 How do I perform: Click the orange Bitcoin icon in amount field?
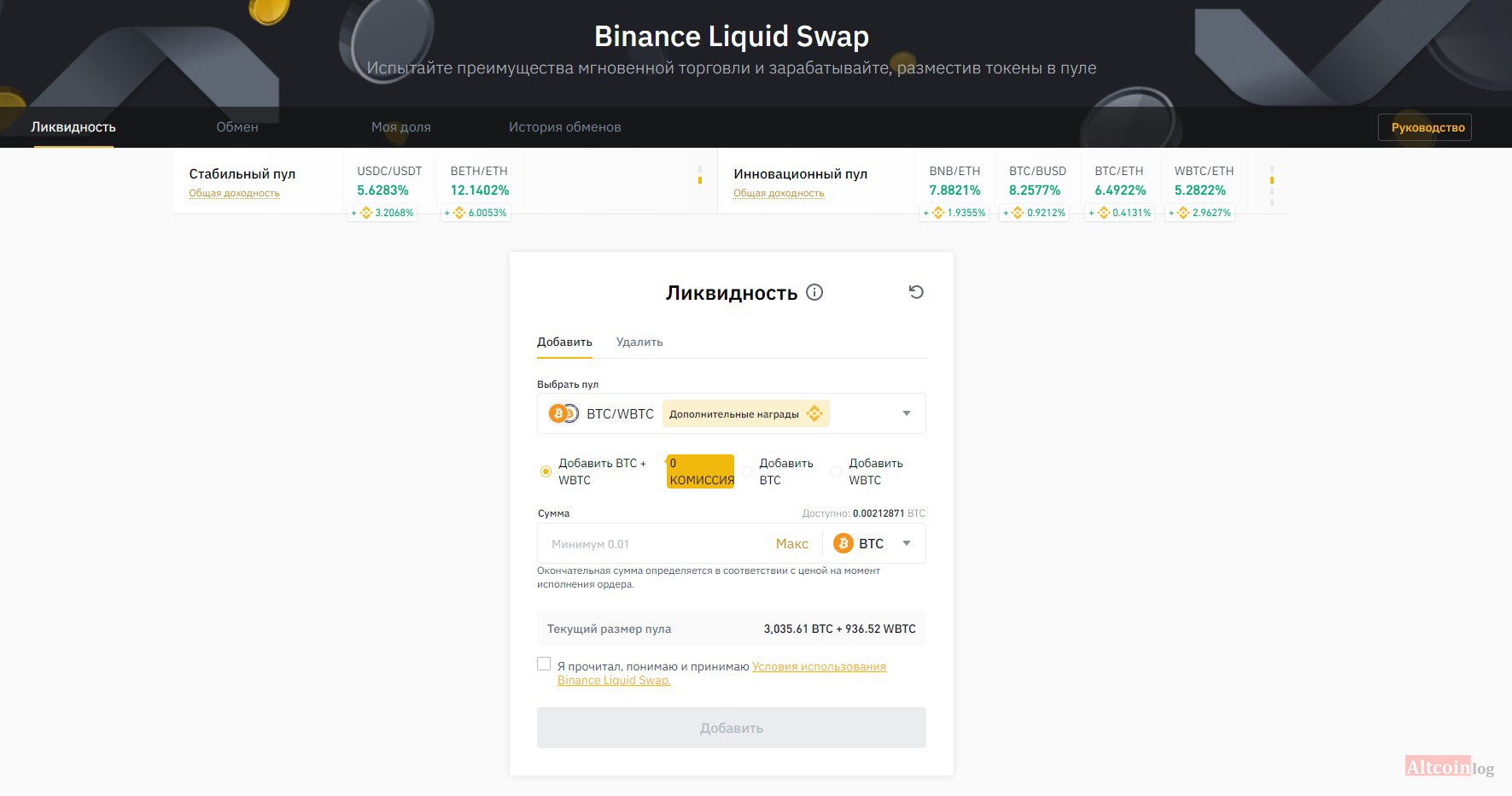pyautogui.click(x=844, y=544)
